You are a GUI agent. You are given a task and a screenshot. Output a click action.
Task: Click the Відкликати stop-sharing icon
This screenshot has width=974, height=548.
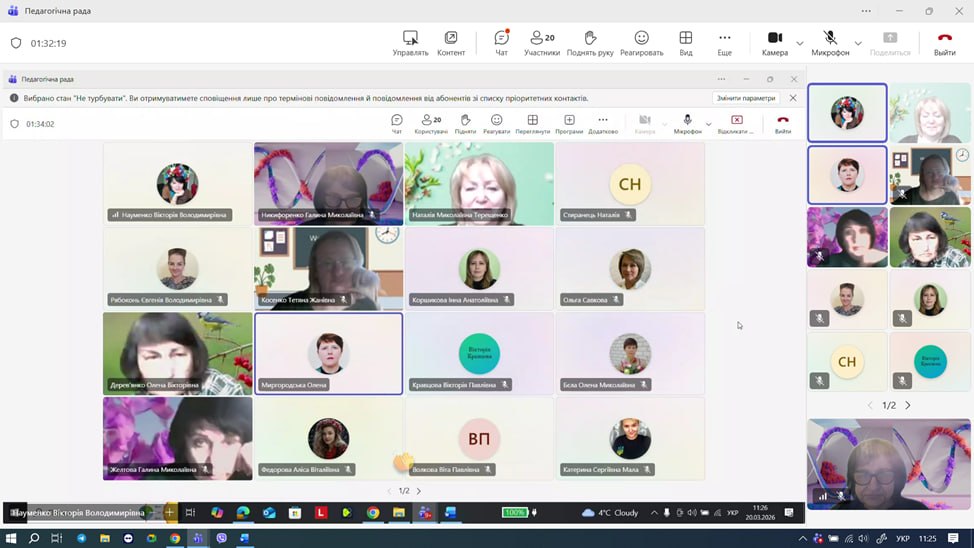[736, 124]
